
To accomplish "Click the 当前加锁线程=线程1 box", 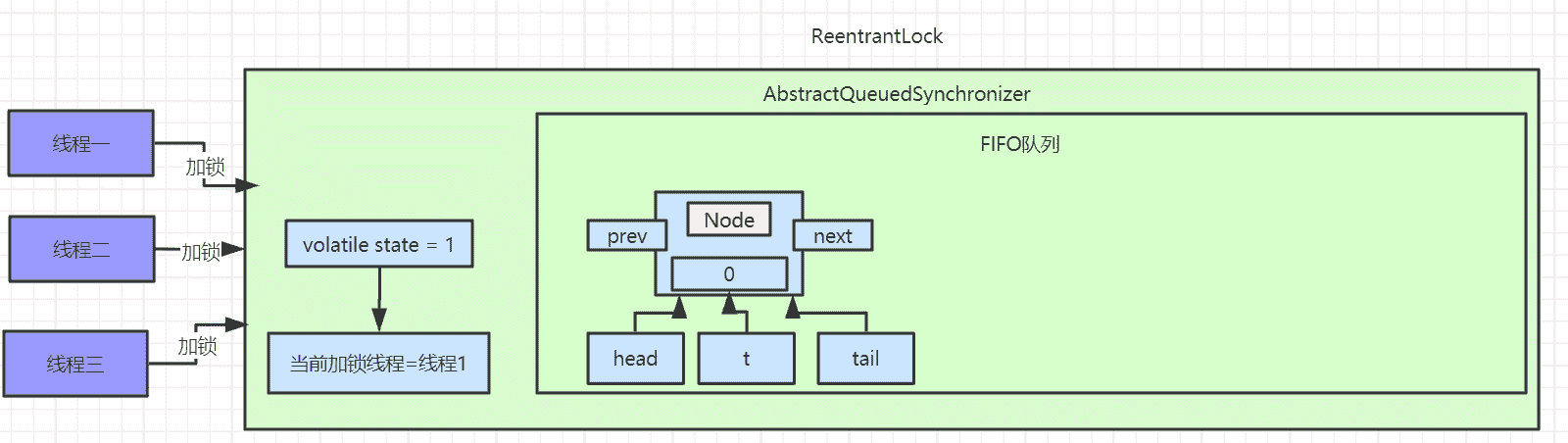I will point(378,363).
